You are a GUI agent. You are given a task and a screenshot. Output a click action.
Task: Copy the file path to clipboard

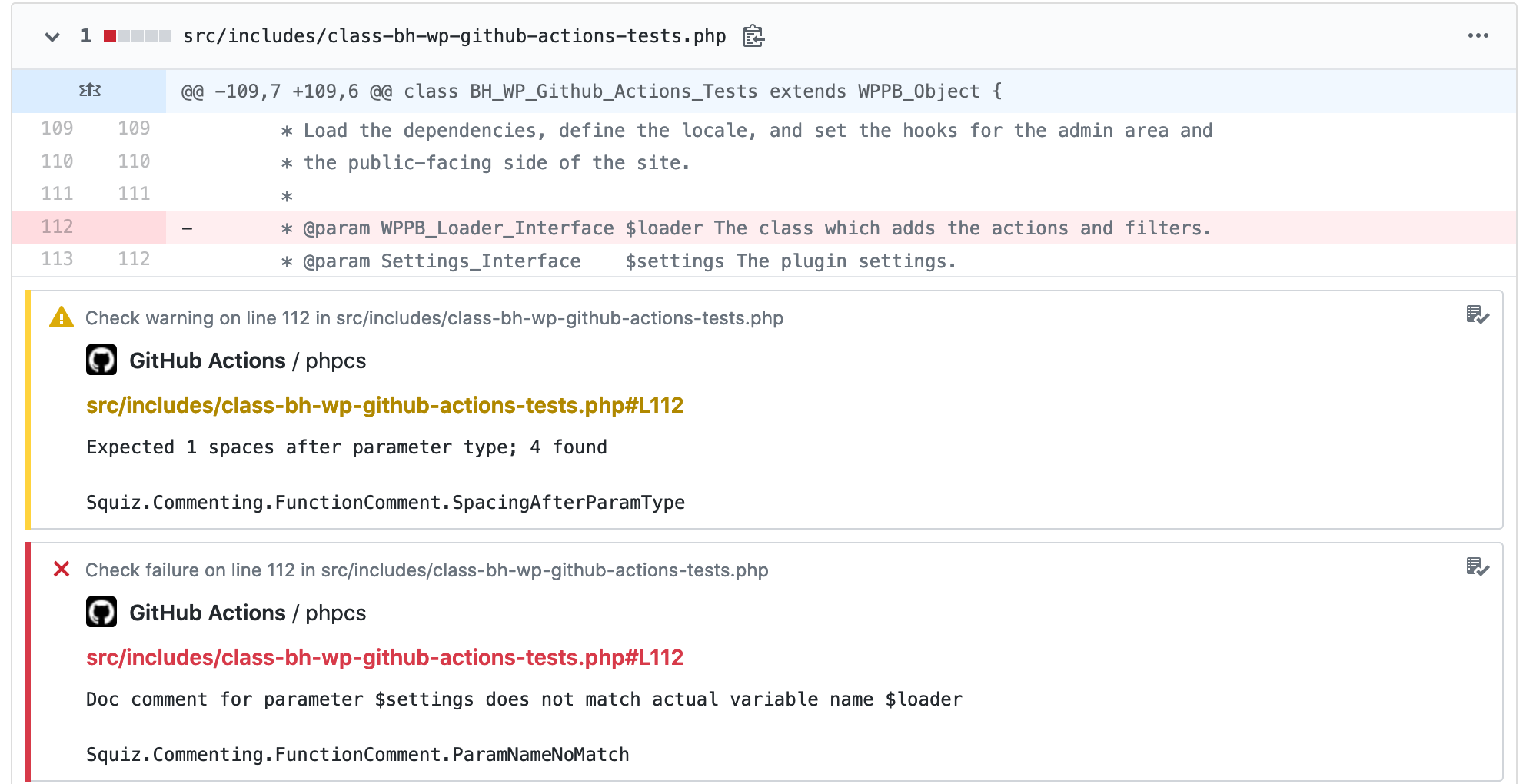point(753,36)
